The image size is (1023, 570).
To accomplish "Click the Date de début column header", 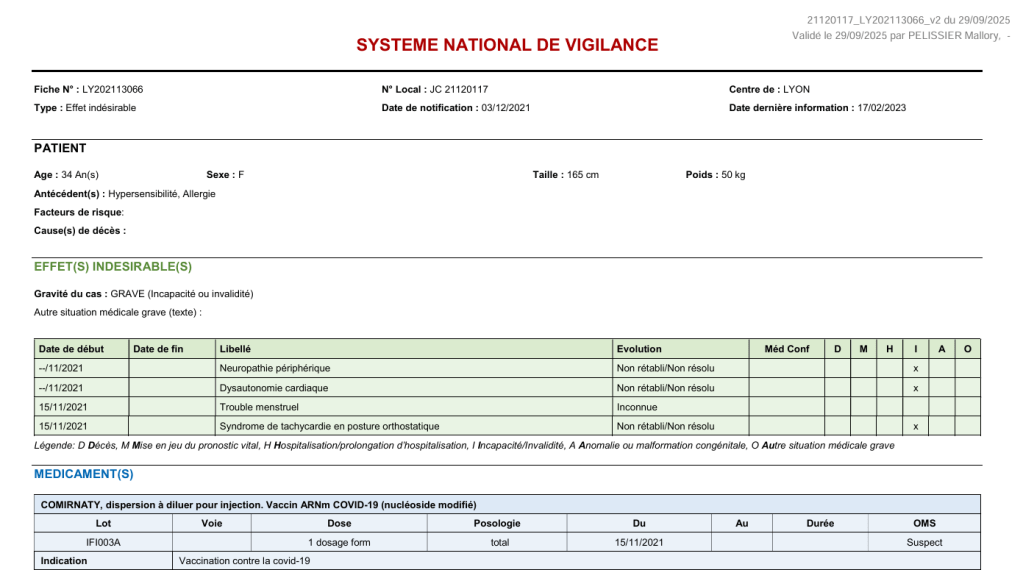I will [71, 349].
